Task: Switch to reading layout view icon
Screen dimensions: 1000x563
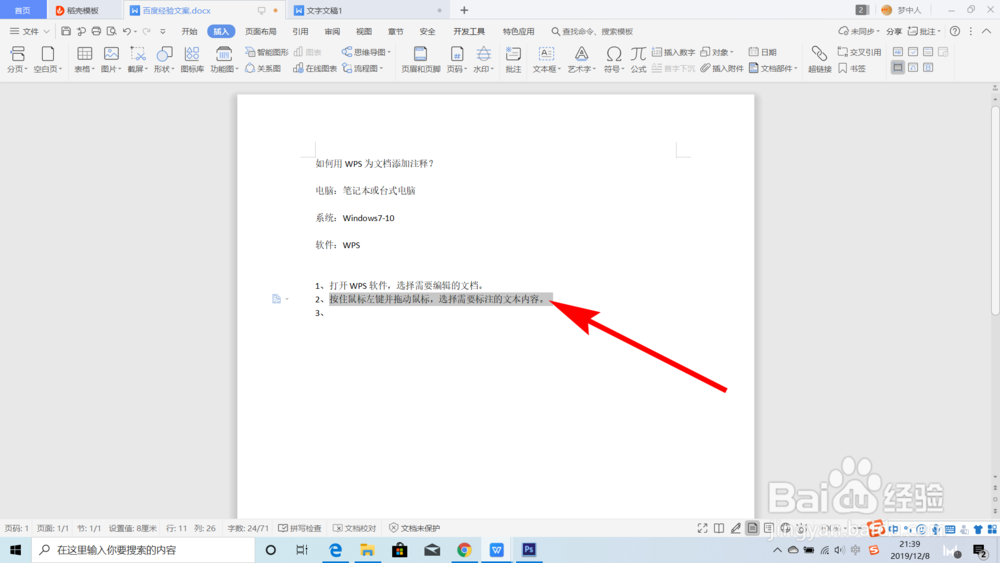Action: (x=719, y=528)
